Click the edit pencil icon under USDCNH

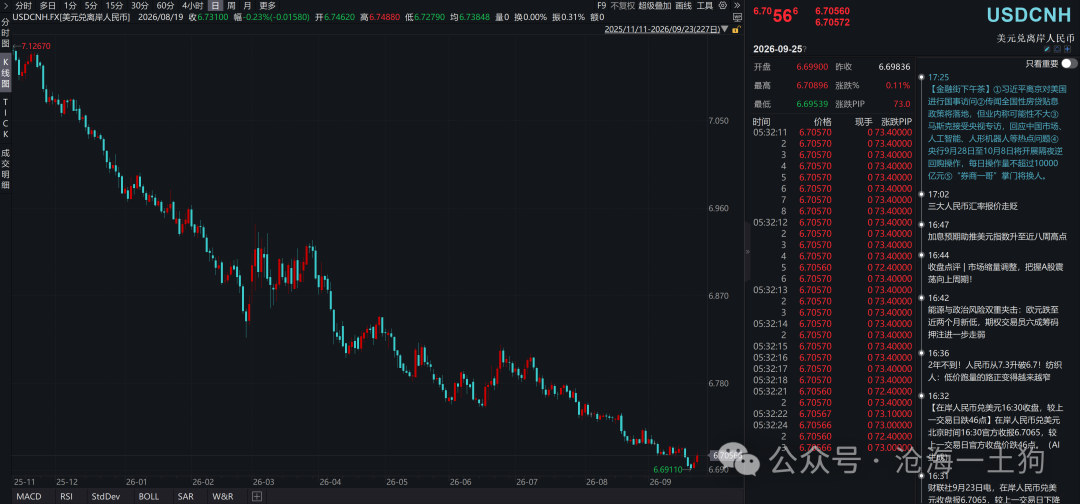[x=1047, y=49]
